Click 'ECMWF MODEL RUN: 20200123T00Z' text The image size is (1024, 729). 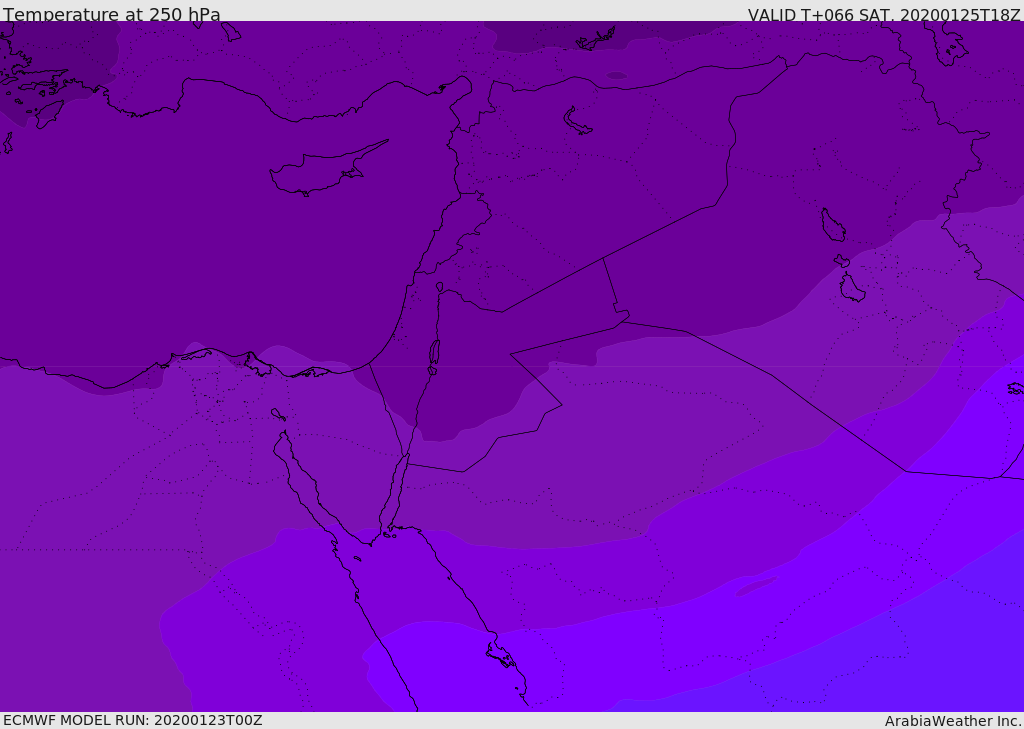[x=133, y=720]
